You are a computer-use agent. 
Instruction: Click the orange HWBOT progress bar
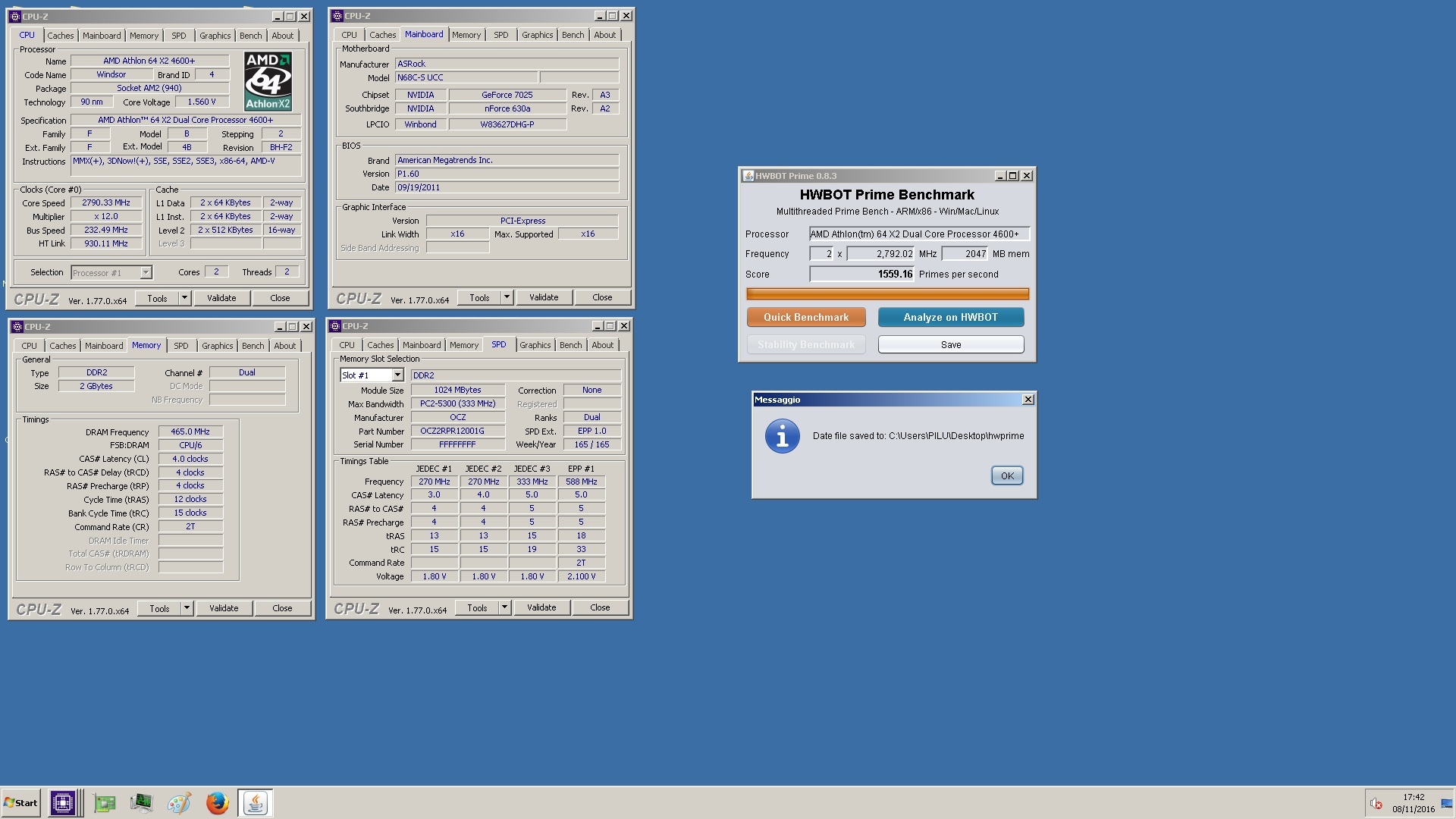(x=887, y=294)
